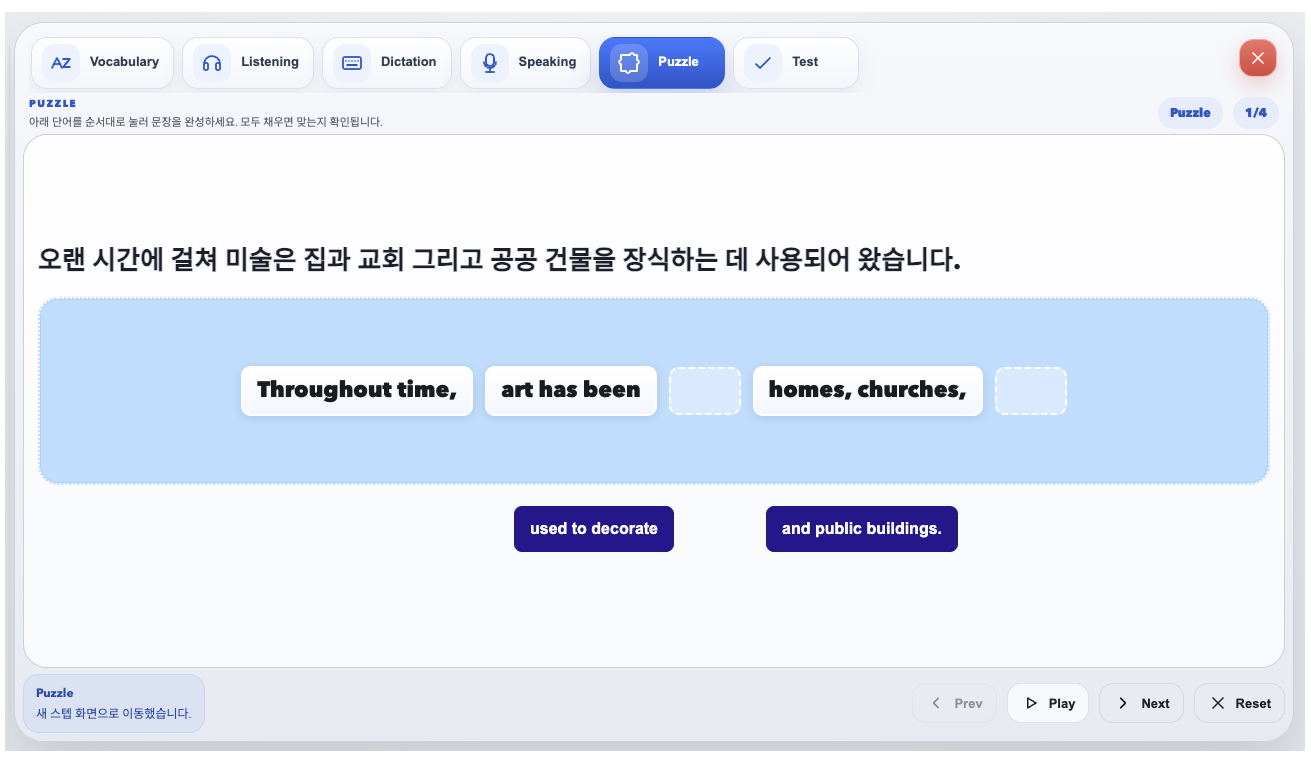Click the play triangle icon
This screenshot has width=1311, height=763.
1032,703
